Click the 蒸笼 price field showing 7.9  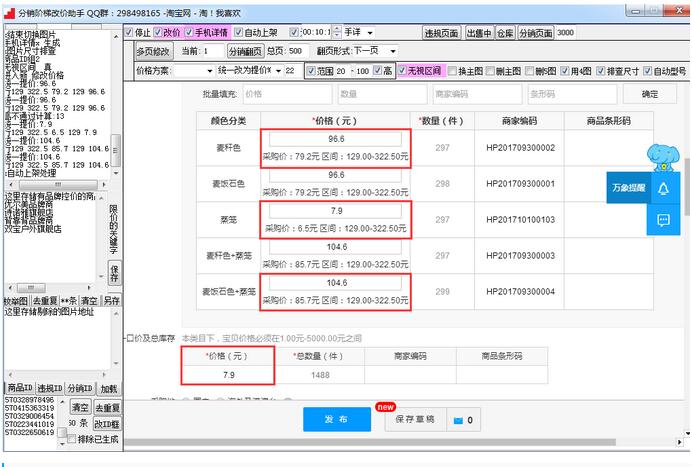[x=336, y=211]
